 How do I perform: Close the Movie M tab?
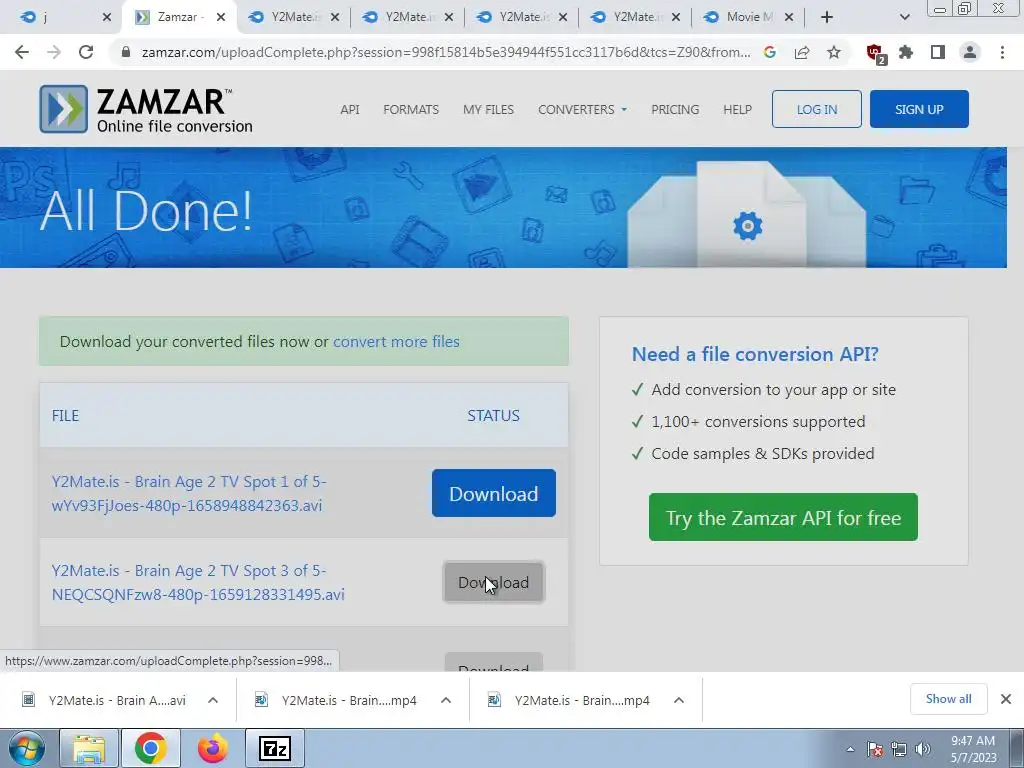[789, 17]
